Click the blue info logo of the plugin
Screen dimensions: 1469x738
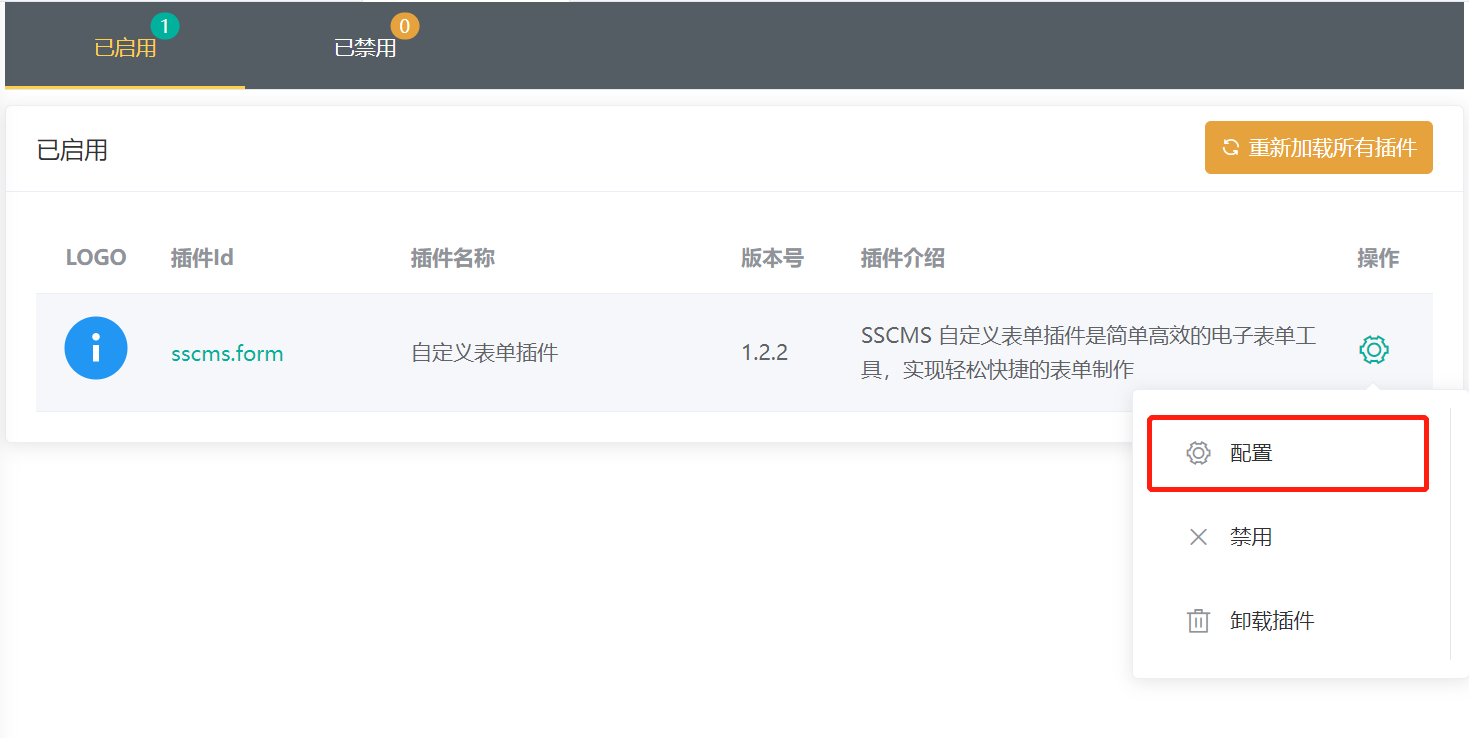[x=96, y=348]
